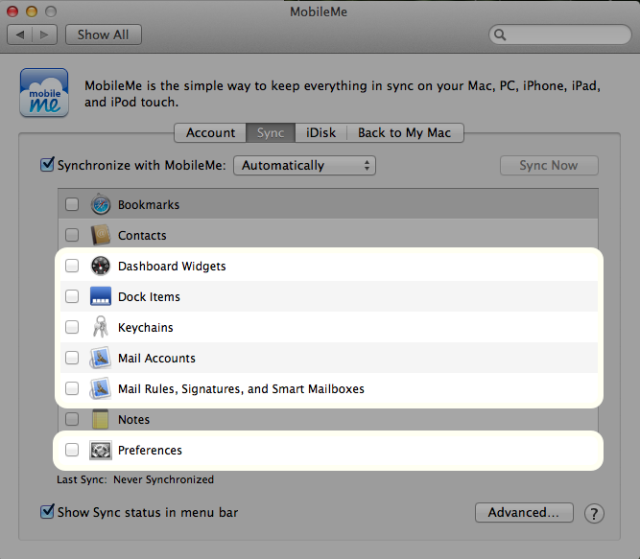Check the Notes sync box
This screenshot has width=640, height=559.
click(72, 419)
